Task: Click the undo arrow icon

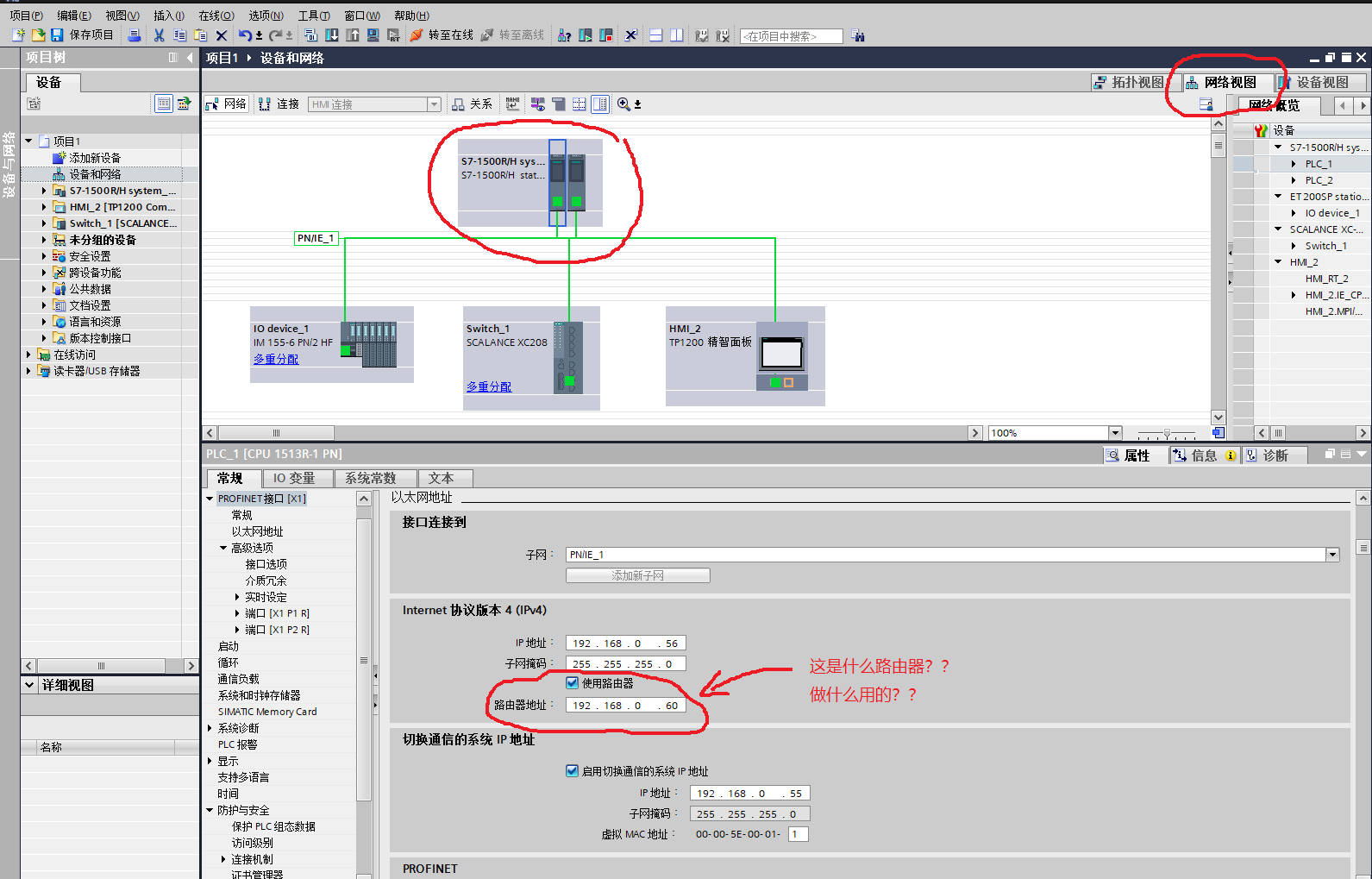Action: tap(245, 35)
